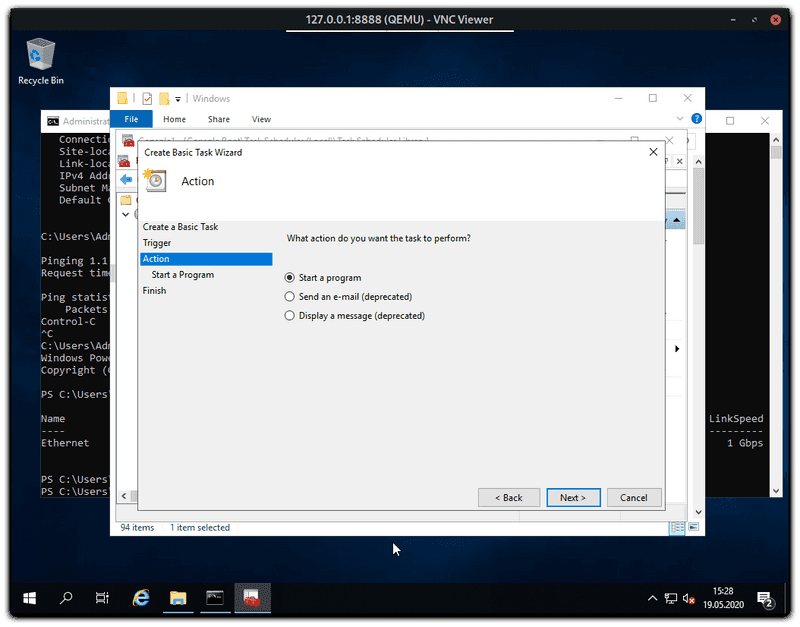Switch Explorer to details view icon
The height and width of the screenshot is (627, 800).
pos(677,528)
